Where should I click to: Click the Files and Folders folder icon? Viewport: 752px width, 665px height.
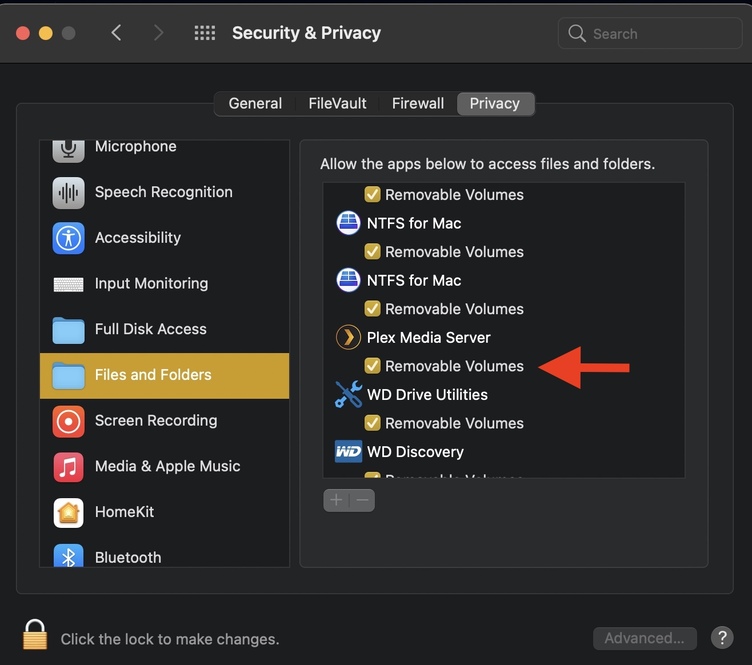[68, 375]
